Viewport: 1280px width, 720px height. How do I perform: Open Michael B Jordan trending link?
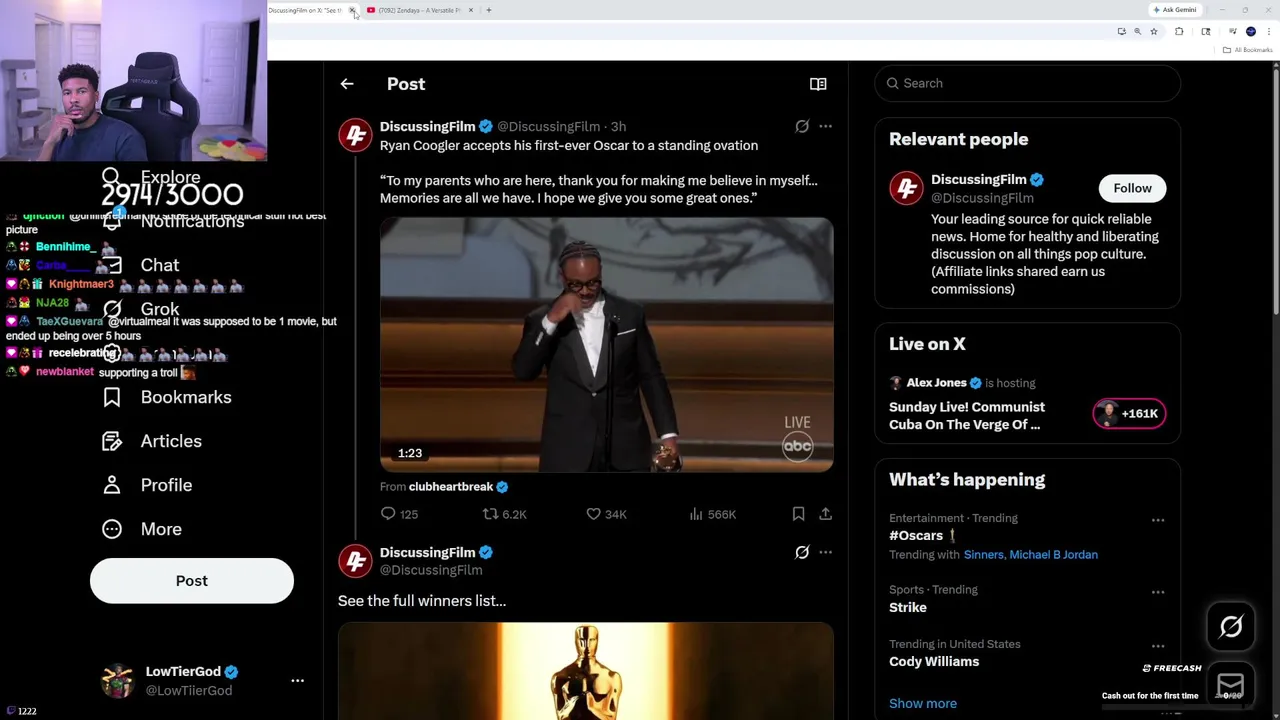click(1053, 555)
